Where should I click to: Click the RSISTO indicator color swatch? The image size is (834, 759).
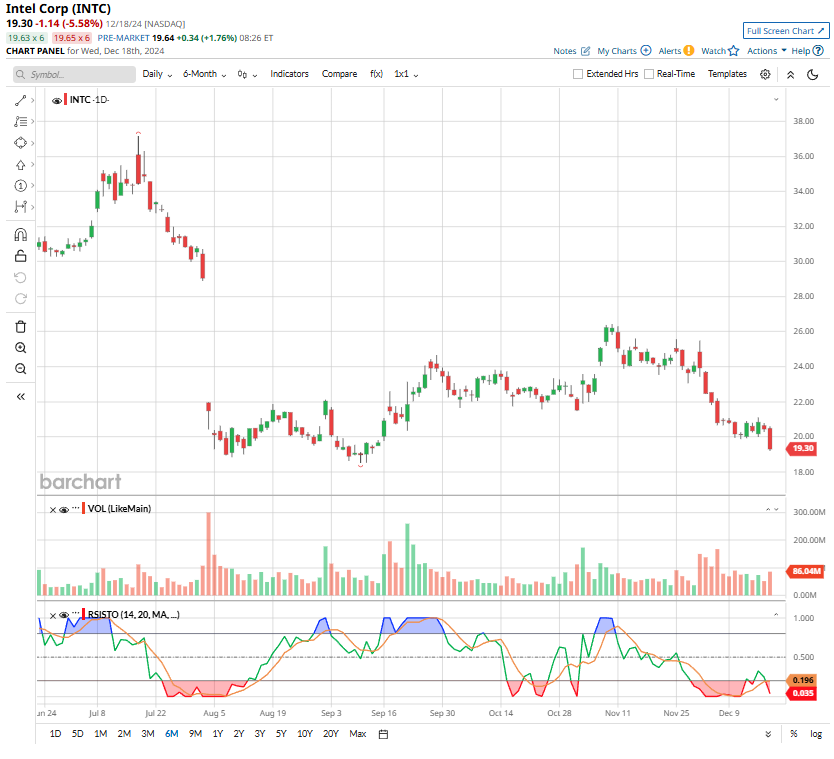(x=84, y=614)
